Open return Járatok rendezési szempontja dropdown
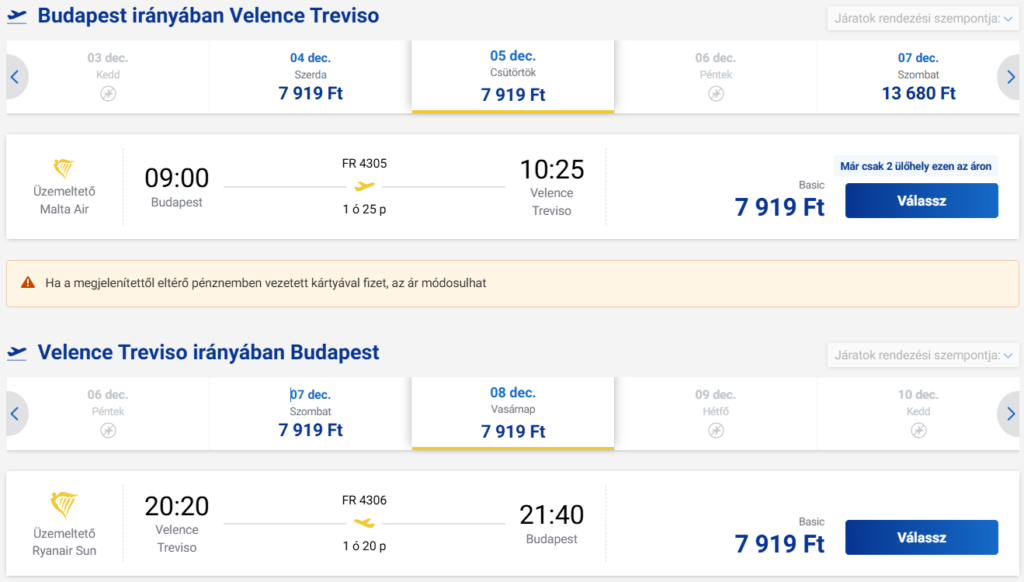The image size is (1024, 582). click(x=923, y=355)
